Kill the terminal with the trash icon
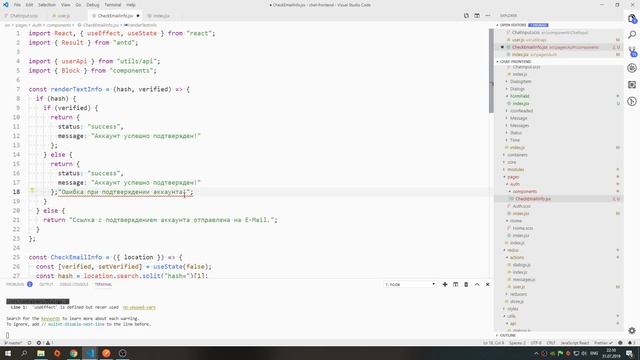640x360 pixels. [x=466, y=284]
